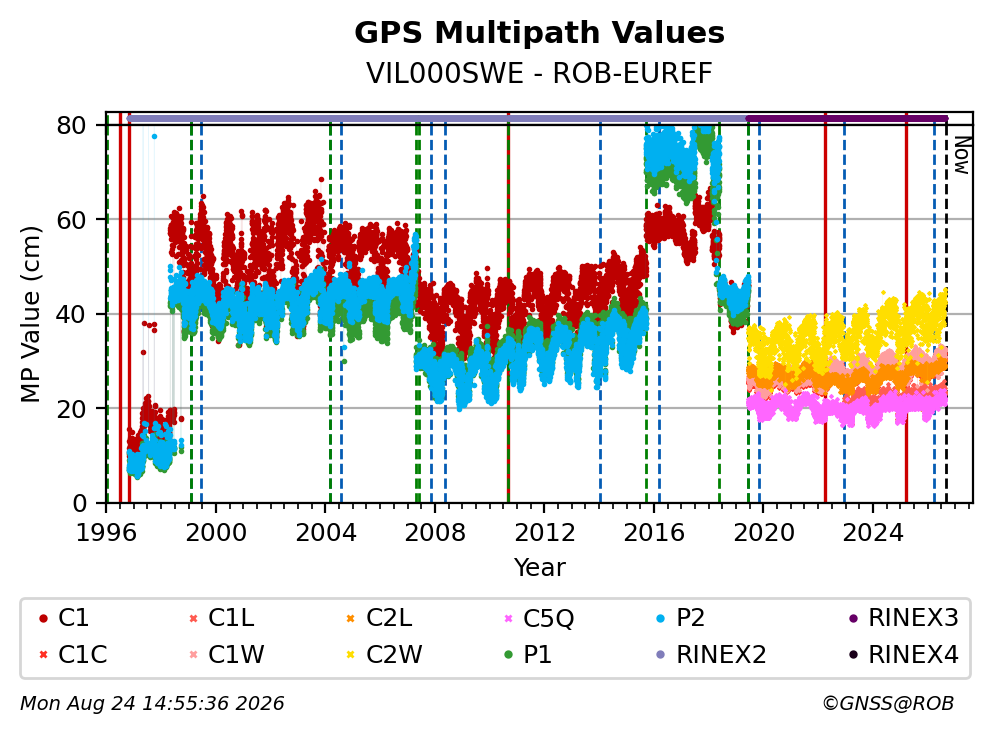Select the C1L legend marker
The height and width of the screenshot is (734, 992).
pyautogui.click(x=194, y=619)
